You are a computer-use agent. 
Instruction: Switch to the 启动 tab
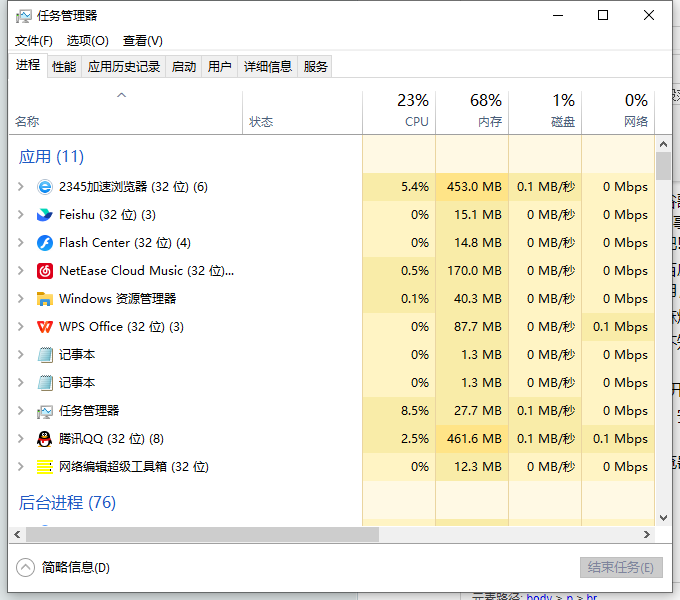[x=183, y=67]
